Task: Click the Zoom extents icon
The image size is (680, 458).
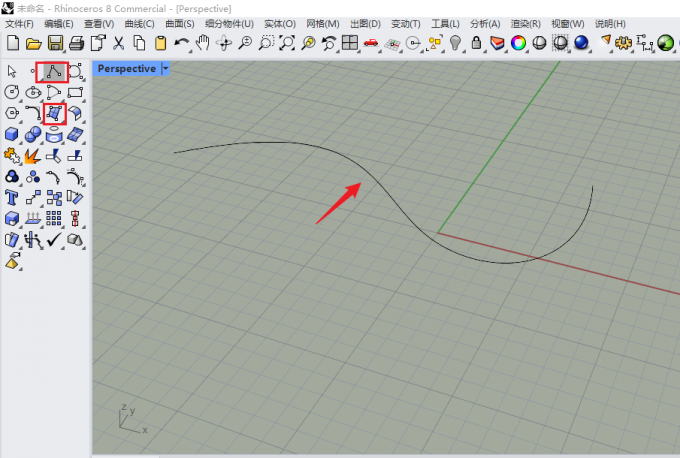Action: [287, 43]
